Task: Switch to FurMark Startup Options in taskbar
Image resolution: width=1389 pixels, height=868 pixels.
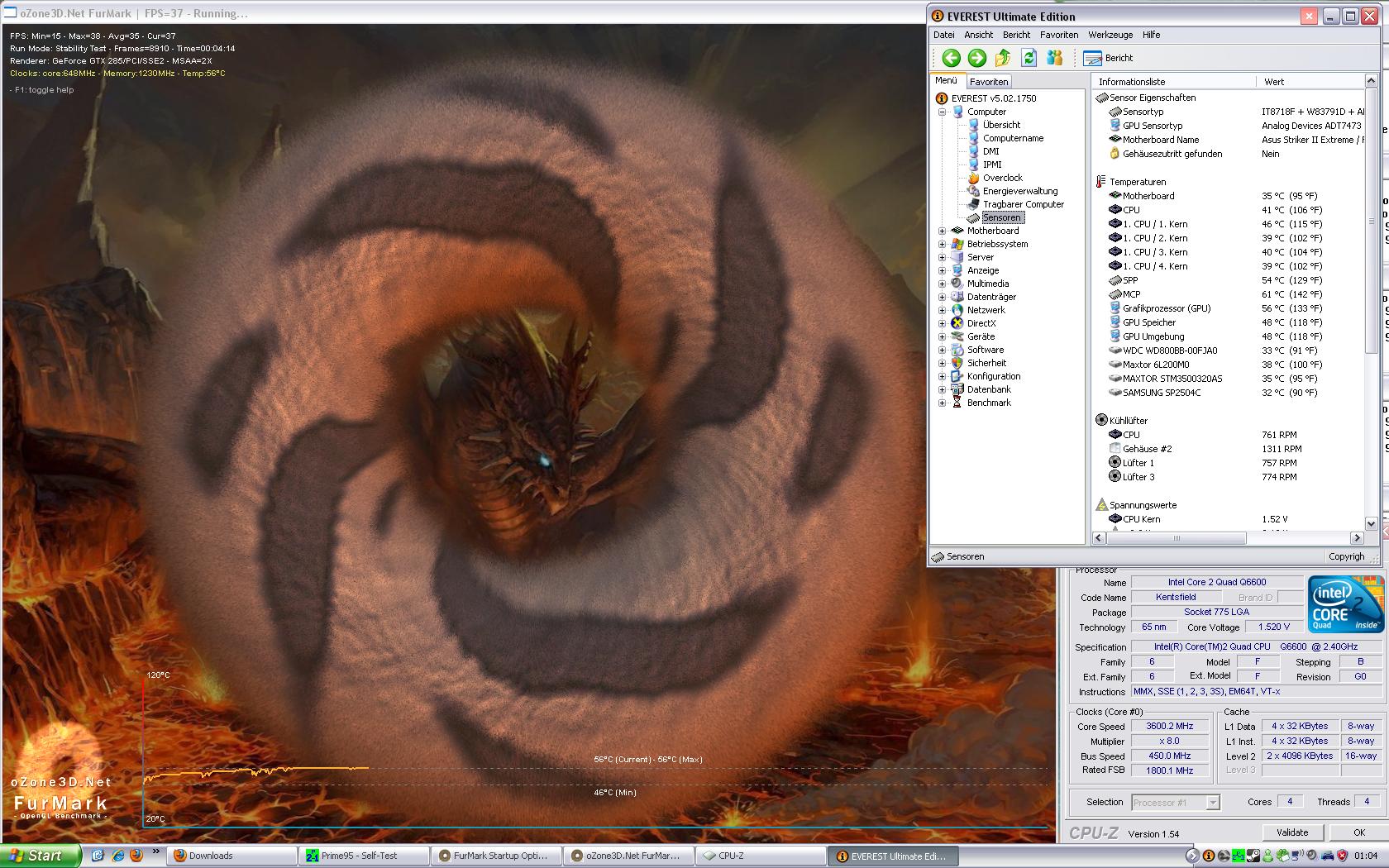Action: click(497, 856)
